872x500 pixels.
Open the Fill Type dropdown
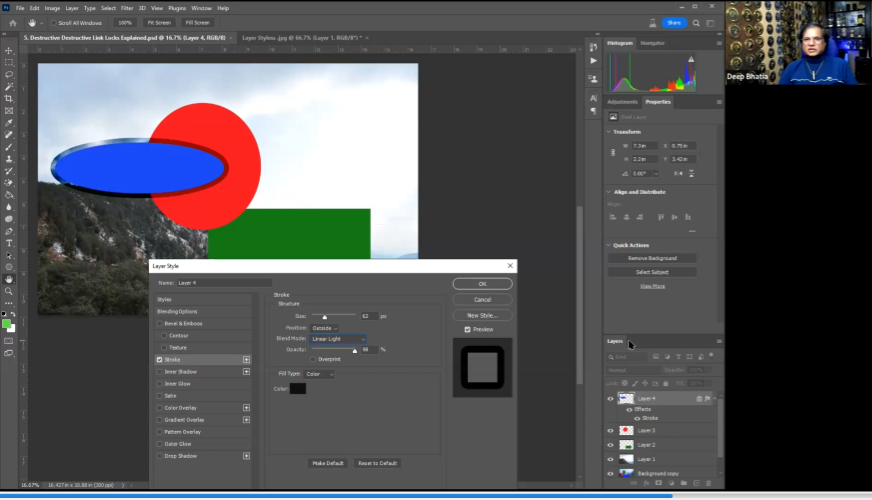tap(320, 374)
